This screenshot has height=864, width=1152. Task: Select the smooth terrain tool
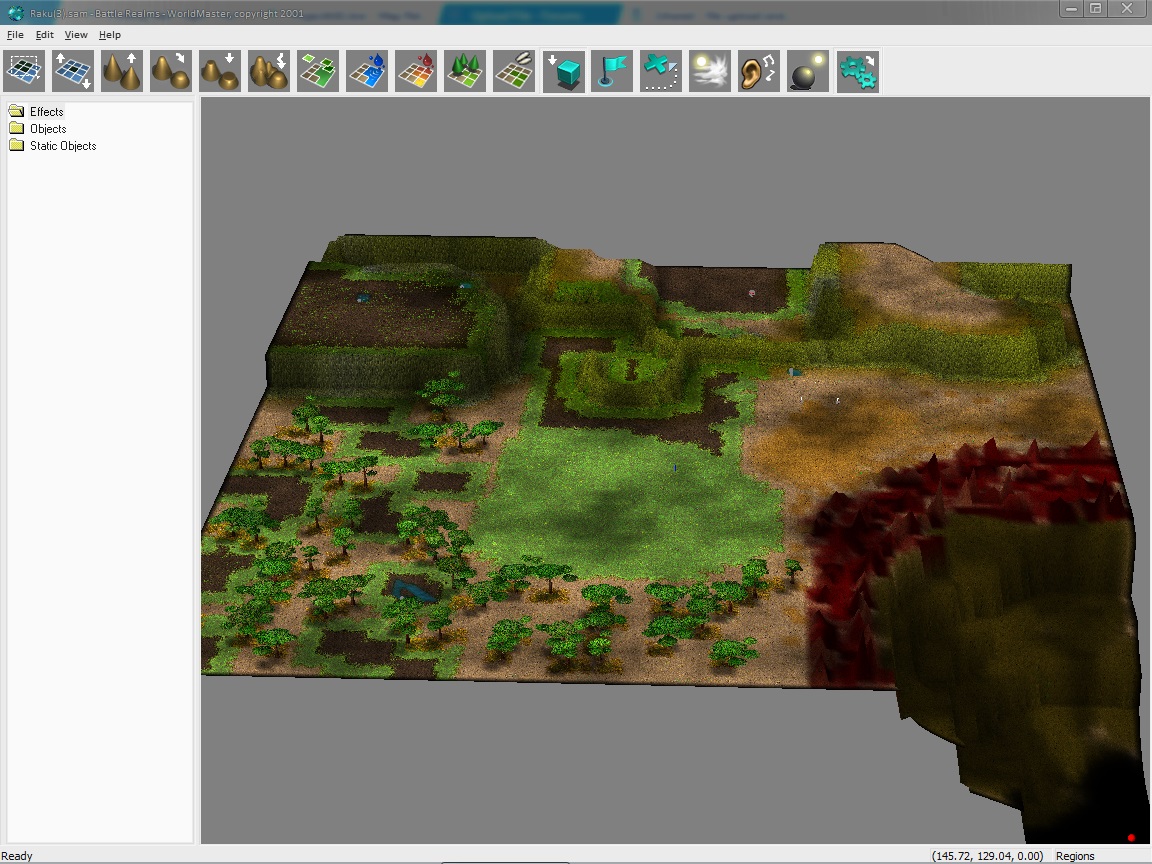(x=170, y=71)
